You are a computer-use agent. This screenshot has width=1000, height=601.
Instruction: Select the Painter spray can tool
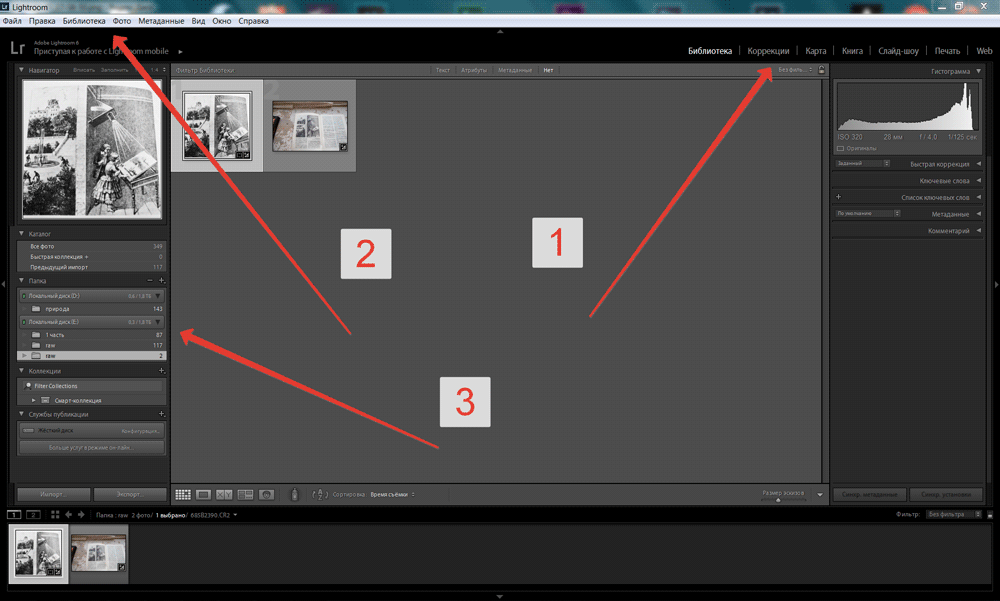coord(295,494)
